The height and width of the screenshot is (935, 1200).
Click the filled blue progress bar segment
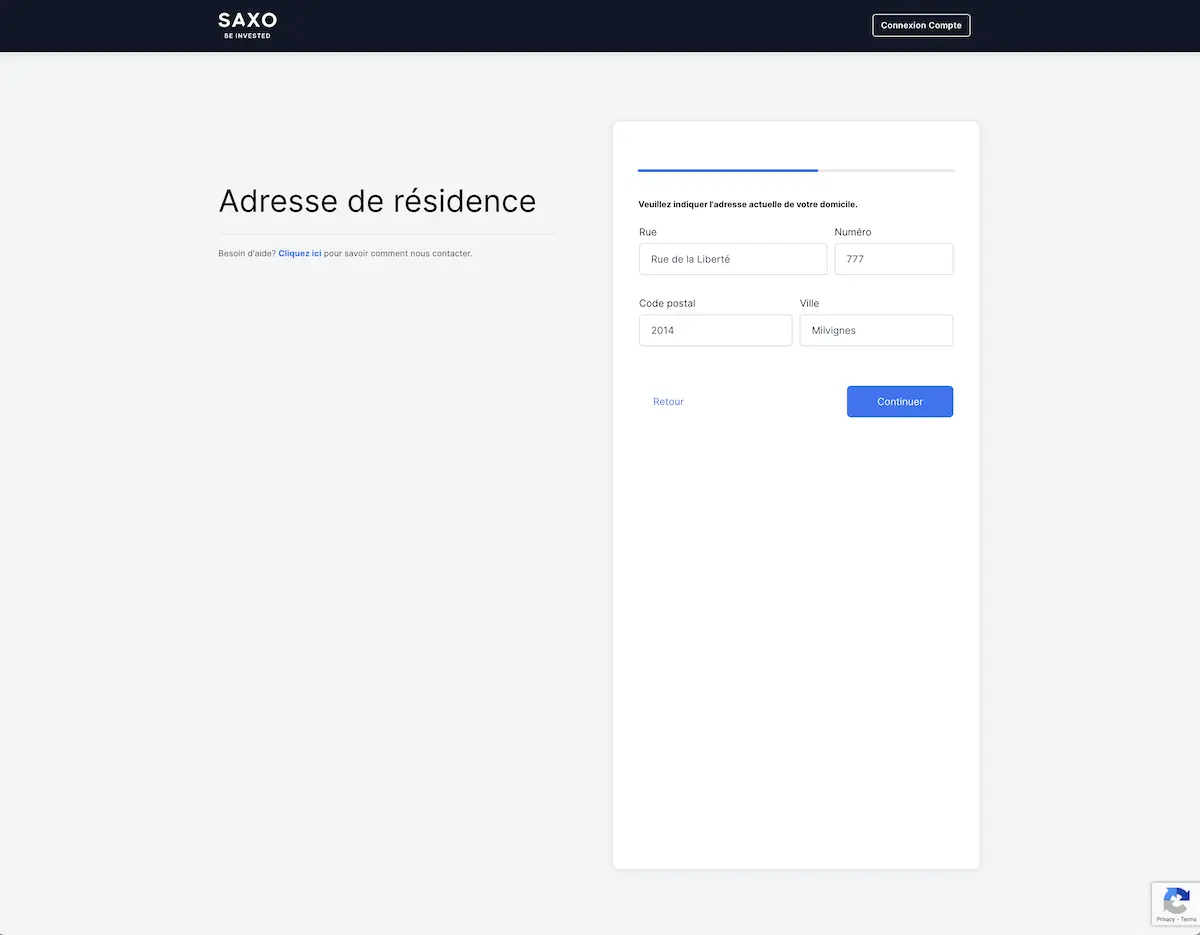coord(727,171)
